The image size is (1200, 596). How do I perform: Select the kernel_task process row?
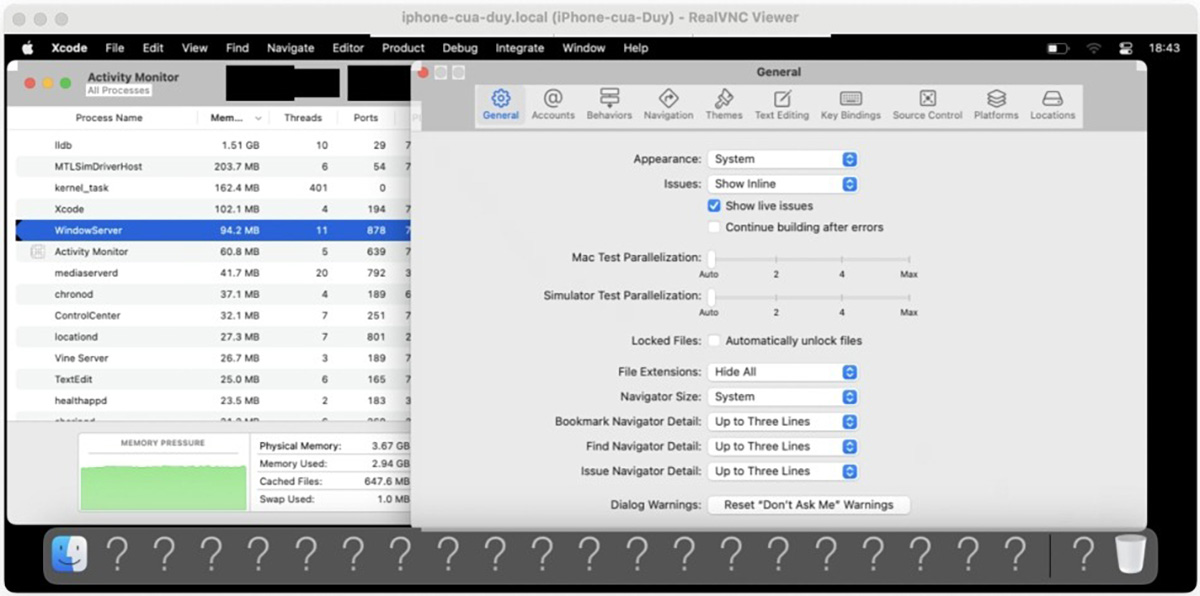point(214,188)
